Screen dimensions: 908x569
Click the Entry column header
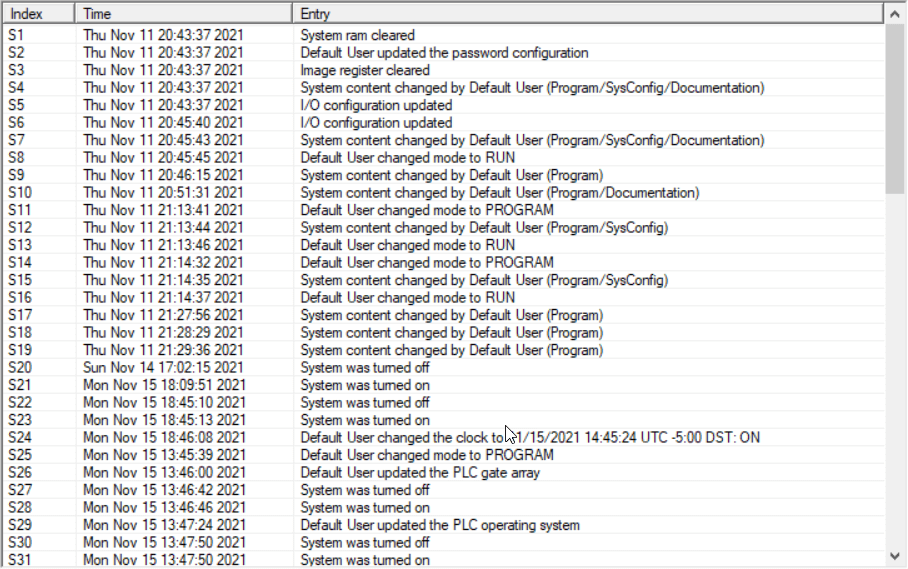pos(588,14)
